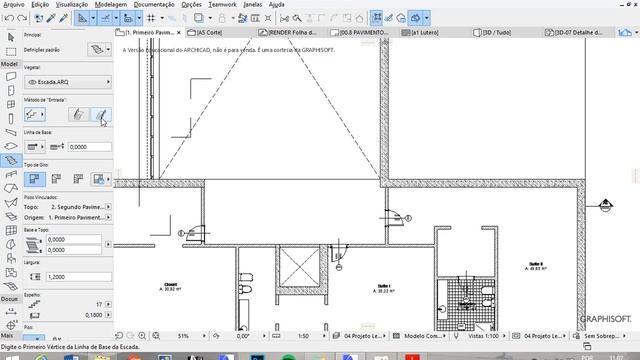
Task: Expand the stair geometry method dropdown
Action: [x=35, y=115]
